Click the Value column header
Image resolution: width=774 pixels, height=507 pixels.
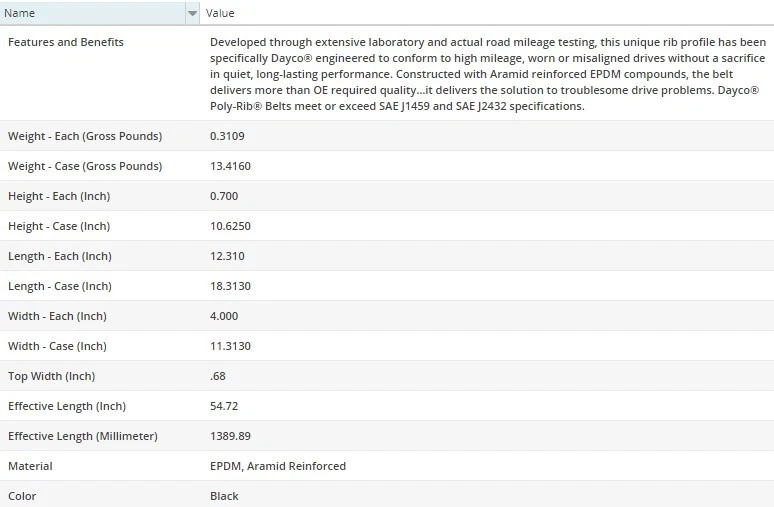point(220,13)
